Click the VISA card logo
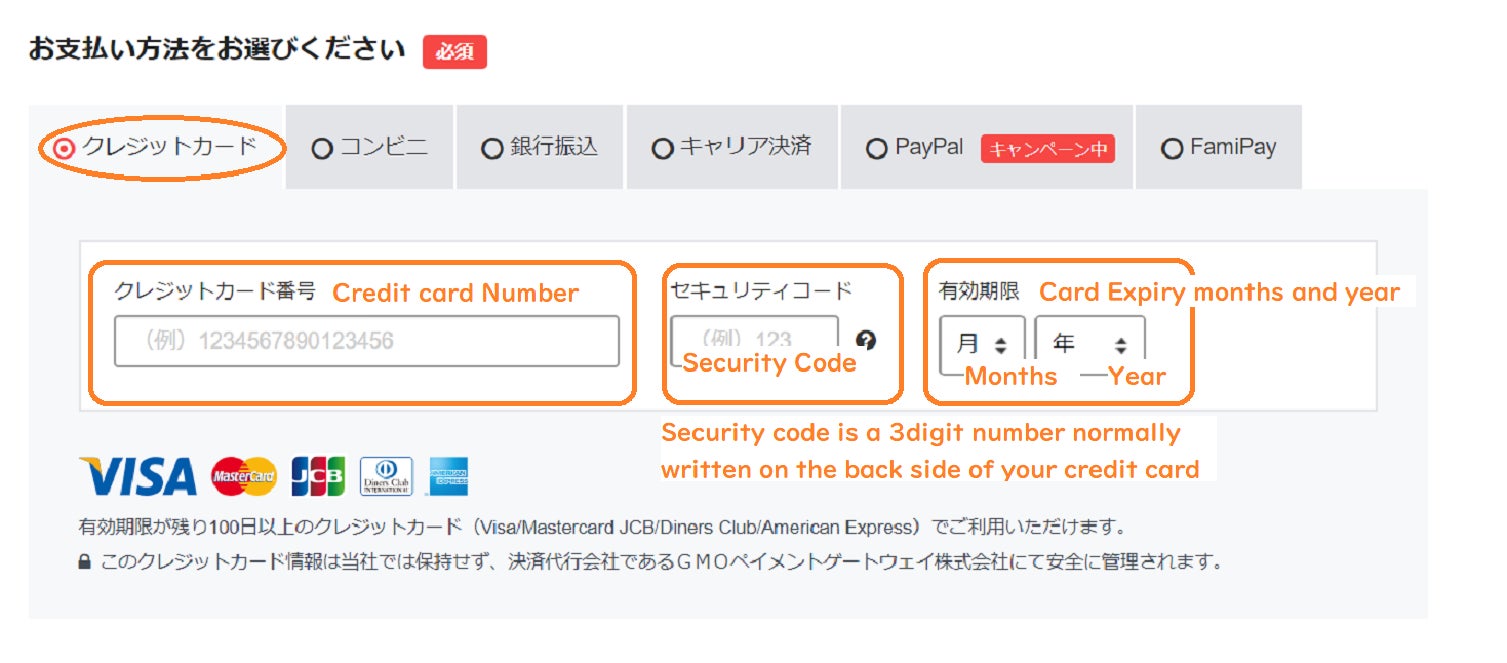This screenshot has width=1507, height=663. coord(138,477)
